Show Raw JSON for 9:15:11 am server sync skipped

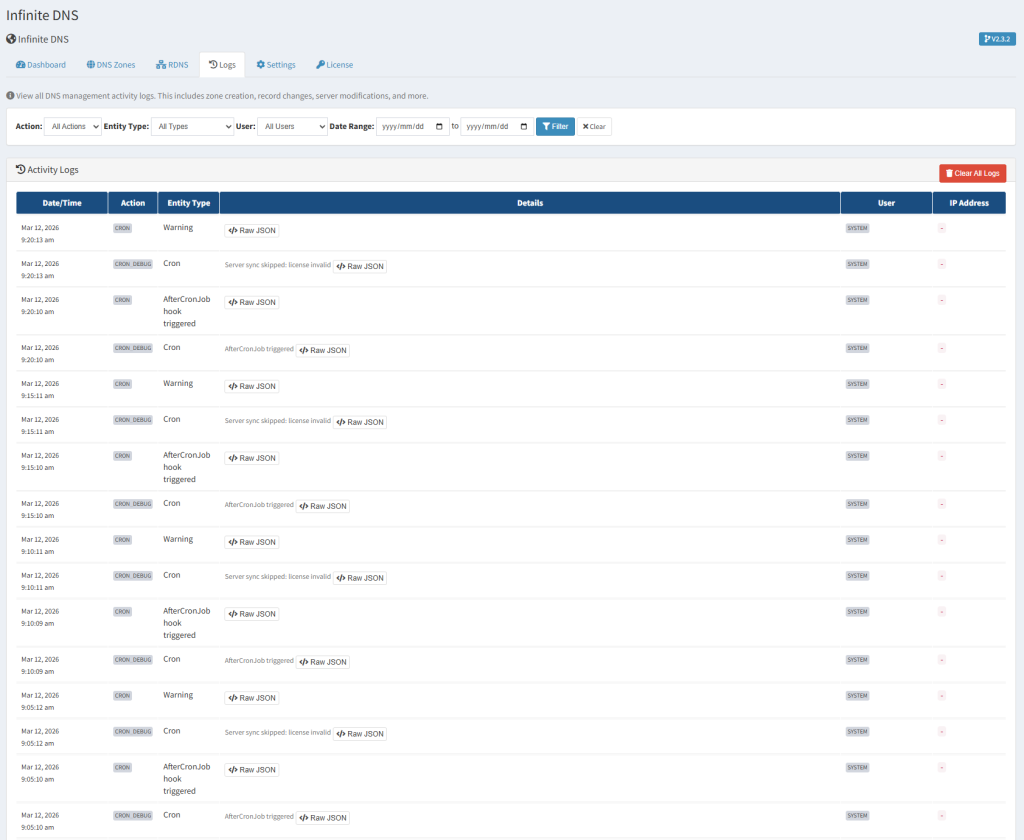pyautogui.click(x=360, y=422)
